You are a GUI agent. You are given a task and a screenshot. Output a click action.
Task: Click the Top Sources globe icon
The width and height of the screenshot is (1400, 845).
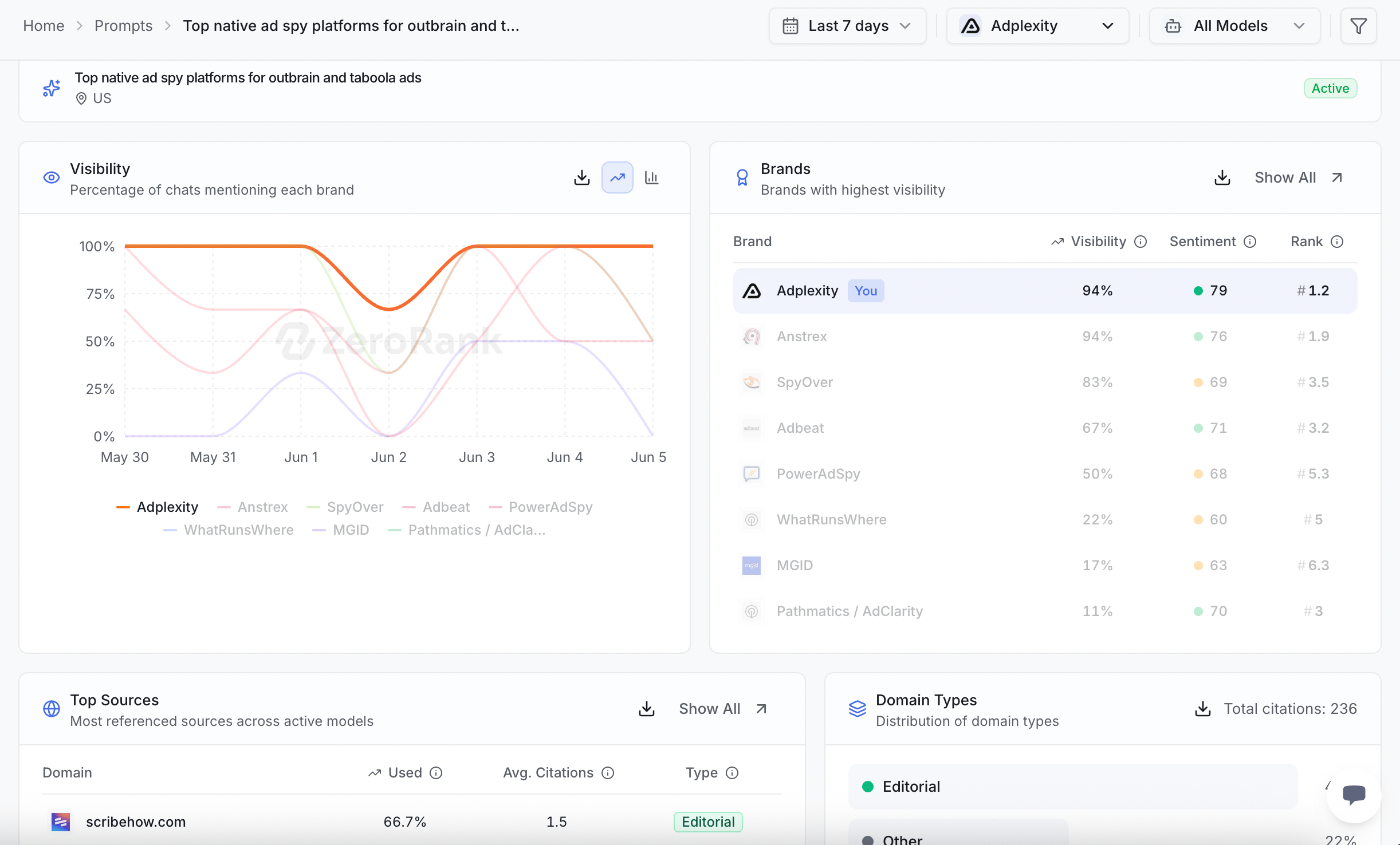pos(52,709)
